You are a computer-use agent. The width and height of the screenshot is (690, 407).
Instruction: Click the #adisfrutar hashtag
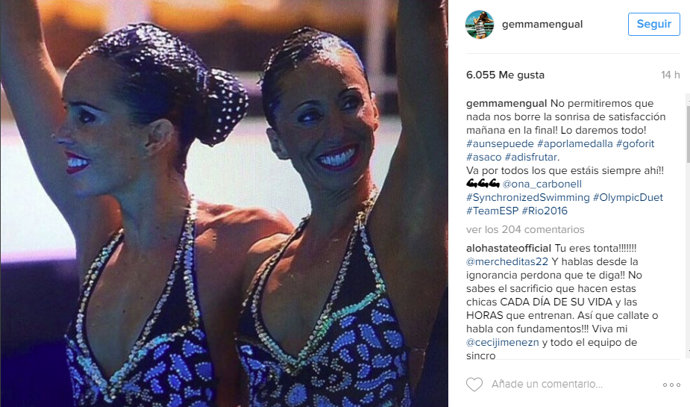point(531,157)
